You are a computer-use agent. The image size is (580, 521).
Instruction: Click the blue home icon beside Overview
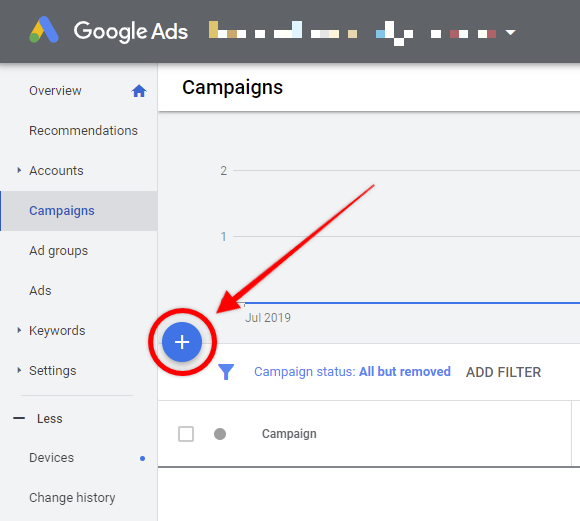click(139, 91)
